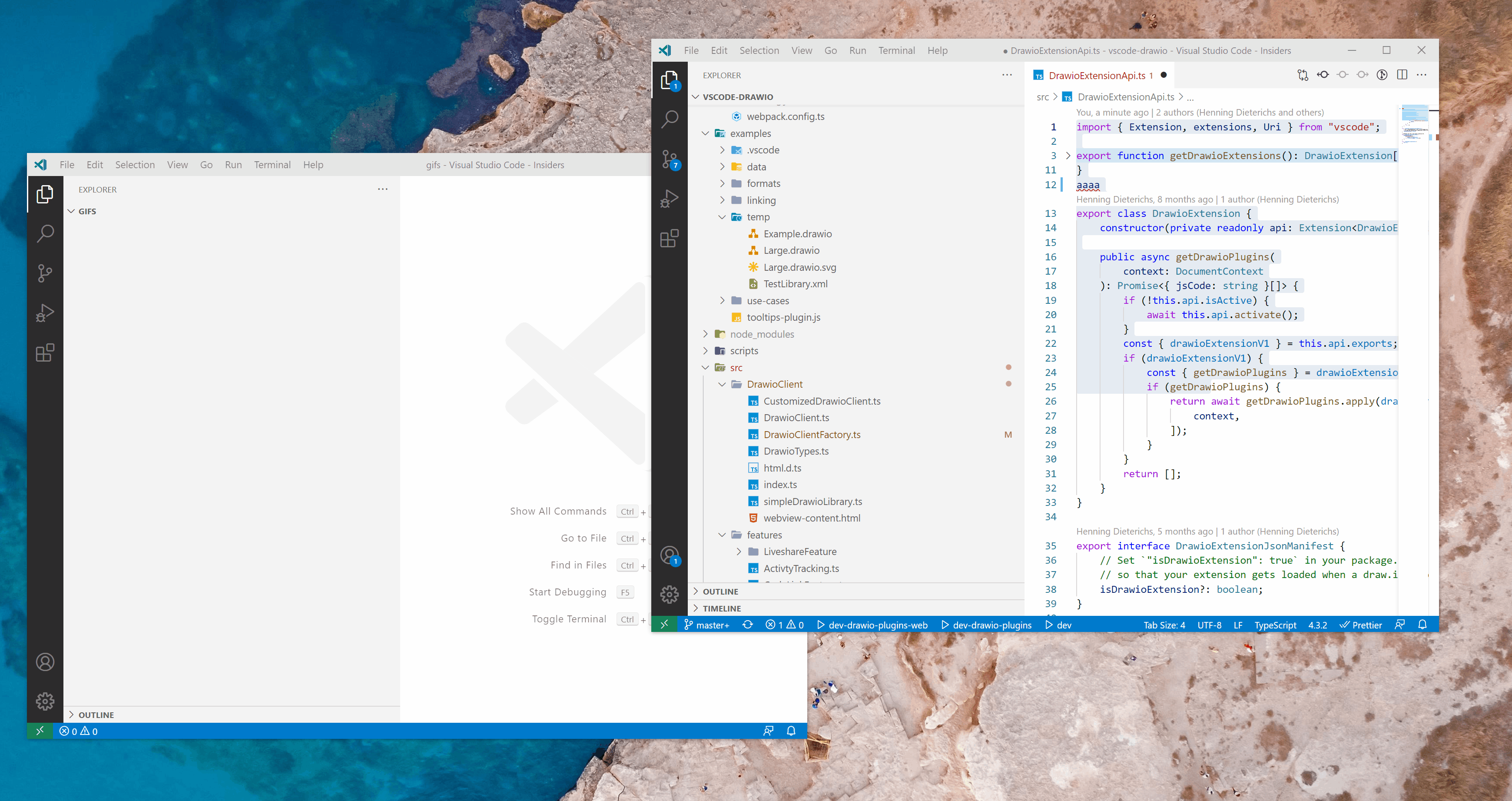Screen dimensions: 1512x801
Task: Click the remote indicator in vscode-drawio status bar
Action: 664,625
